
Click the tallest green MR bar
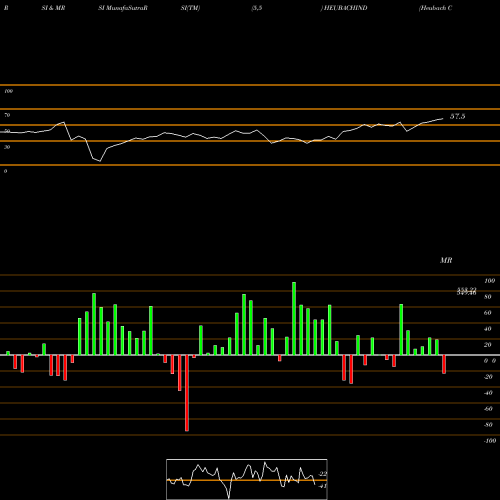(294, 318)
